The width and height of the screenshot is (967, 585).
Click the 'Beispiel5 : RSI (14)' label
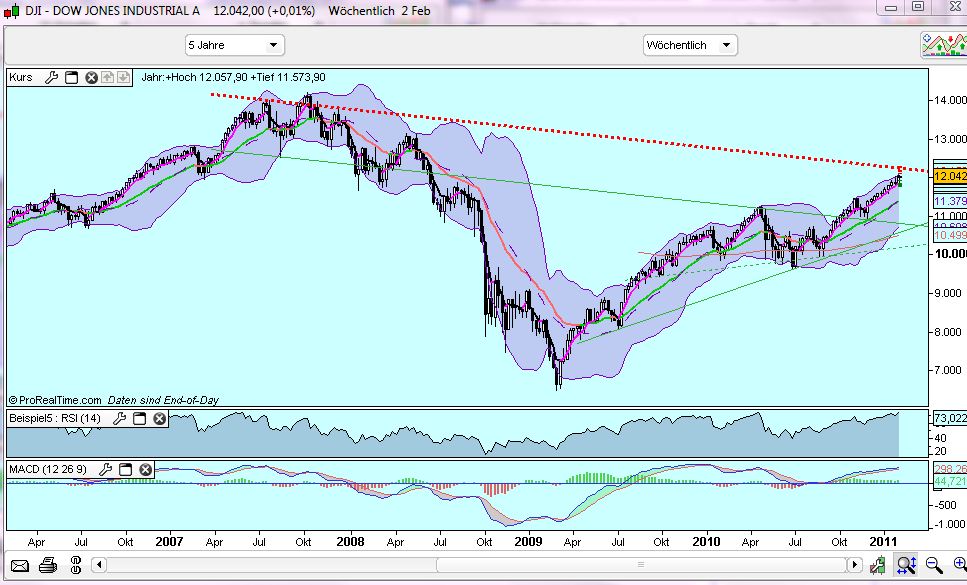(55, 418)
